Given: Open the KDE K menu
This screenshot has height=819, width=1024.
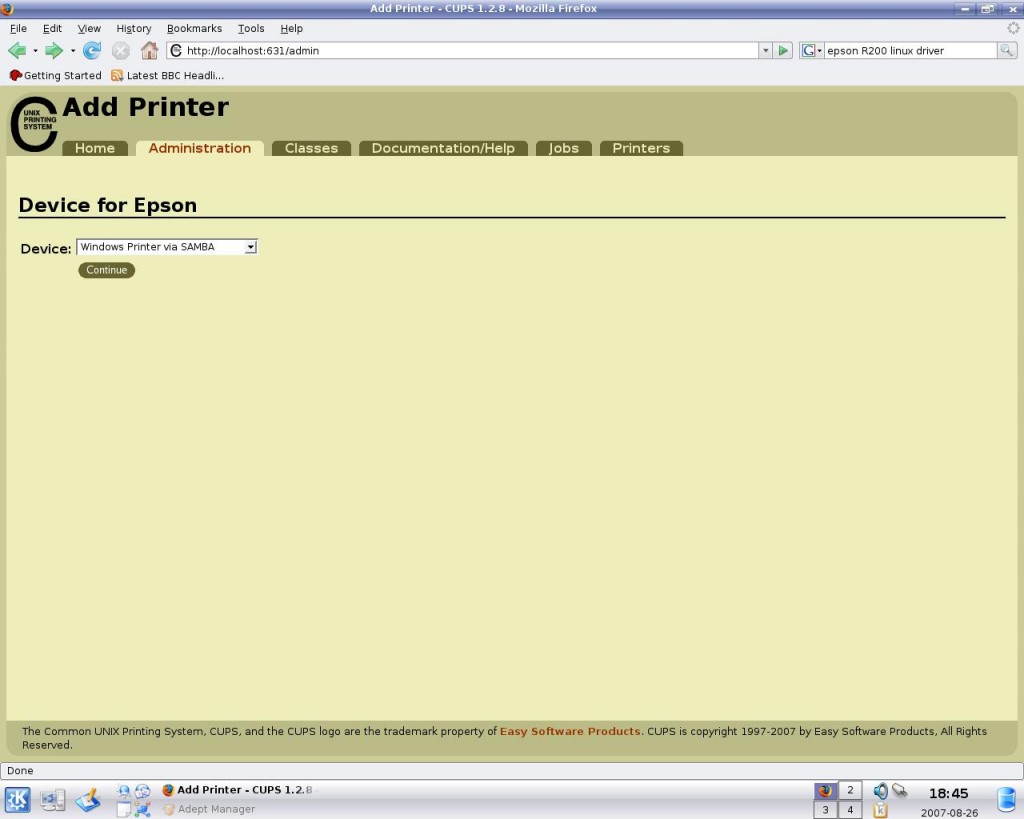Looking at the screenshot, I should pyautogui.click(x=18, y=799).
